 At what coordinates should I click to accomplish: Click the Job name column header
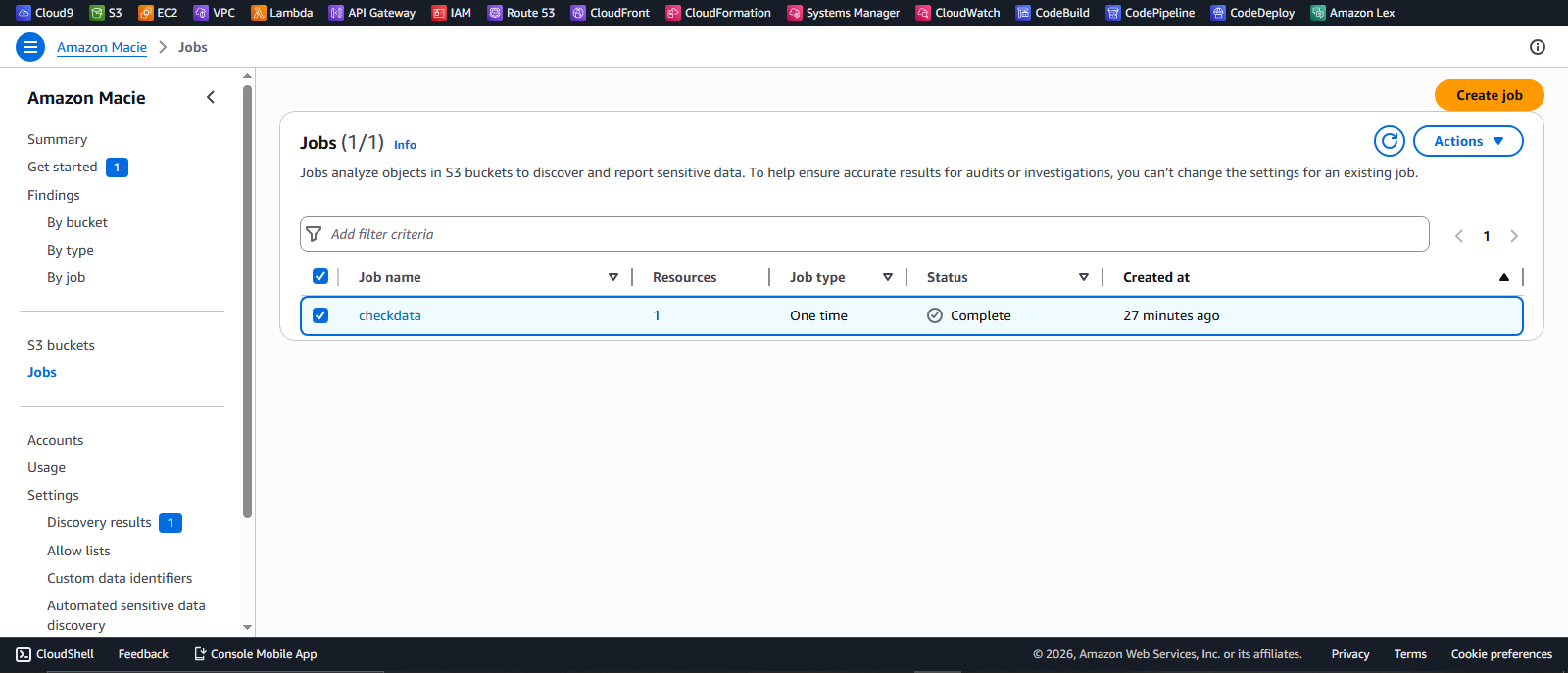click(390, 277)
